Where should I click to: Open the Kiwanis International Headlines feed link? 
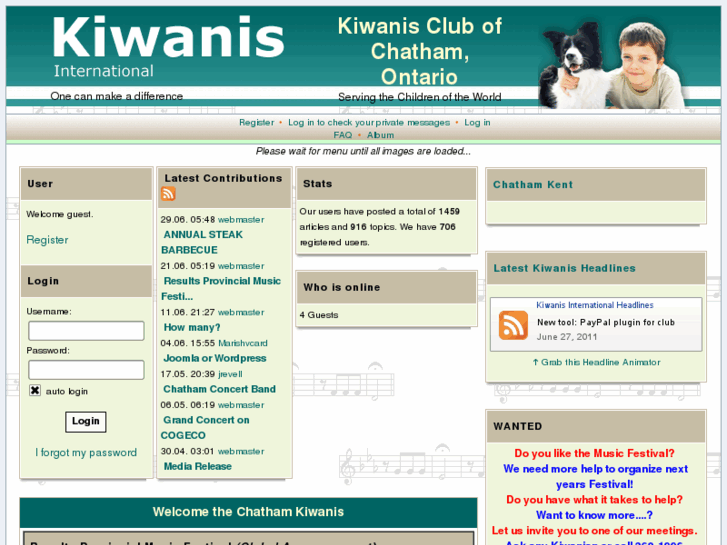click(595, 305)
